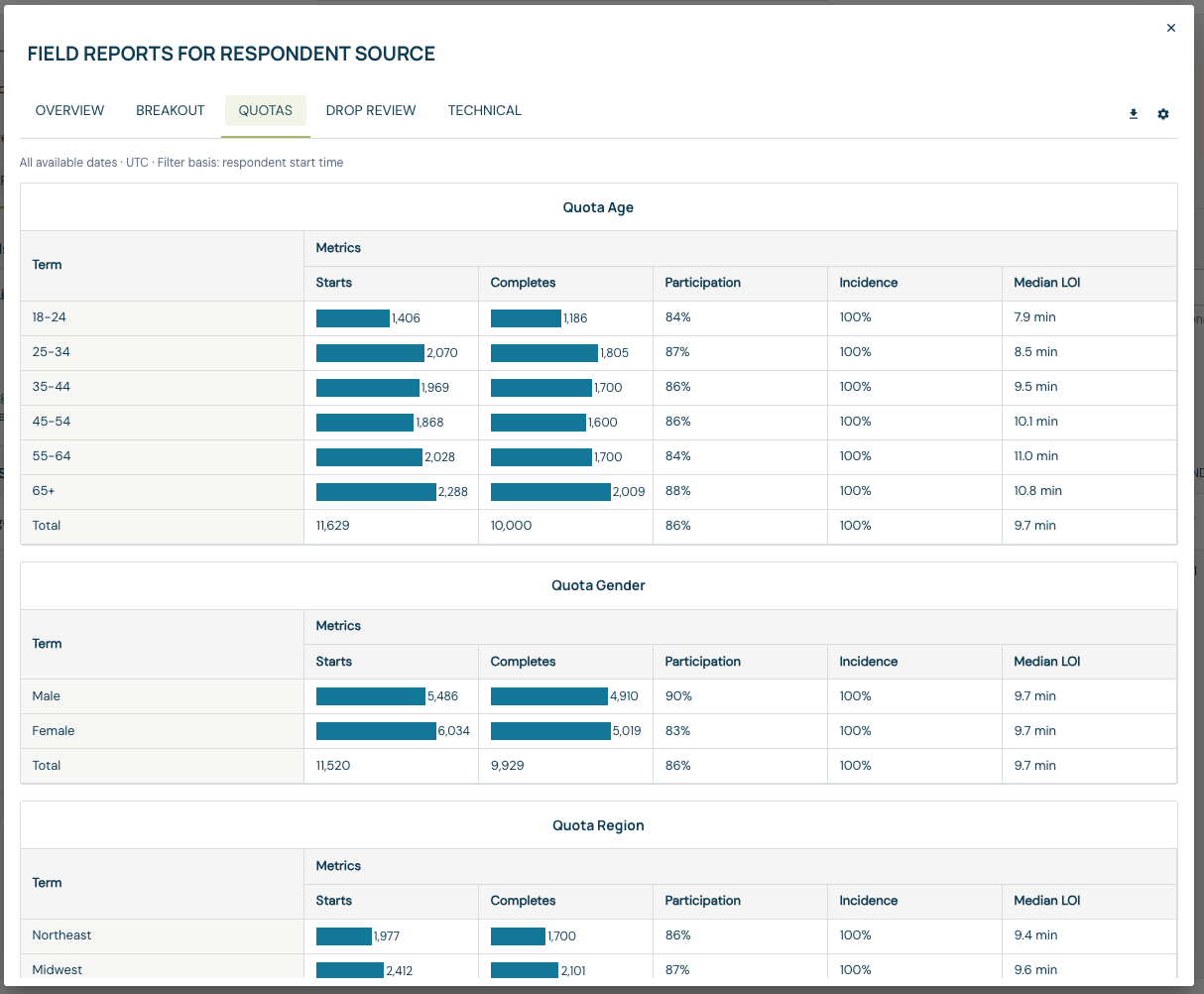Select the 'Quota Gender' table title

click(598, 585)
